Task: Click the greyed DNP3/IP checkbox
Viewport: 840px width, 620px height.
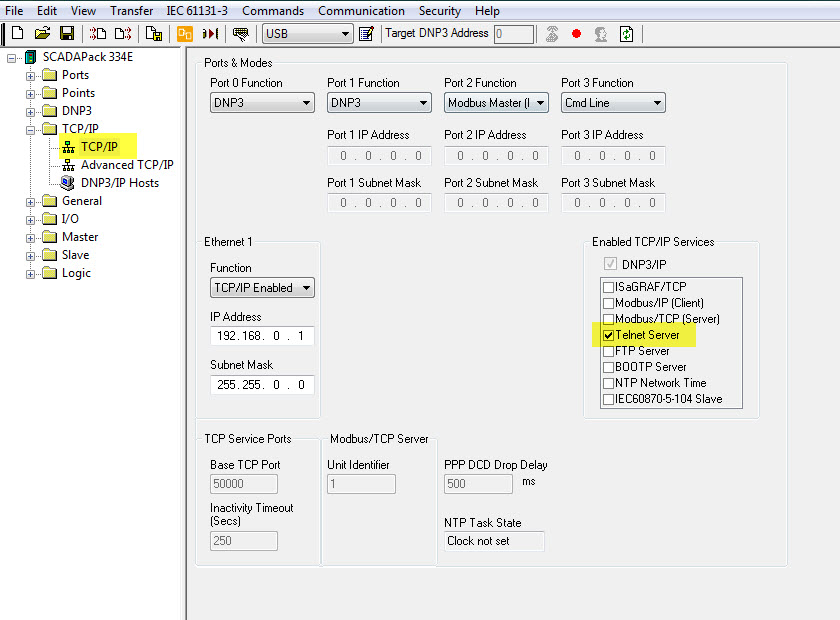Action: pos(610,264)
